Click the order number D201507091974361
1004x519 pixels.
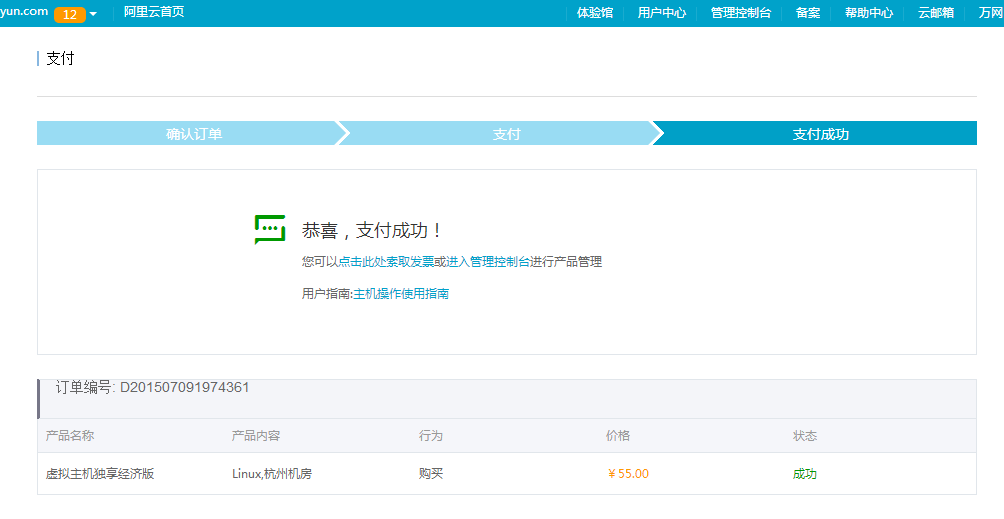point(184,387)
